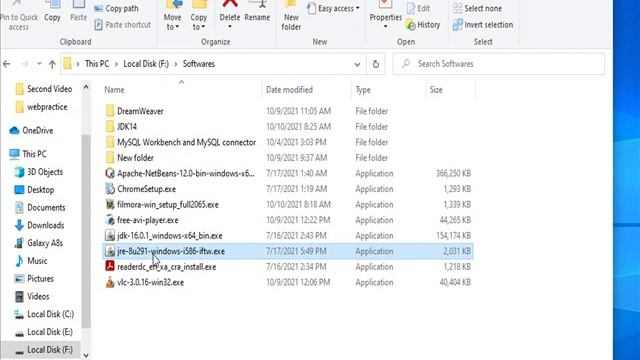Refresh the Softwares folder view

coord(376,64)
